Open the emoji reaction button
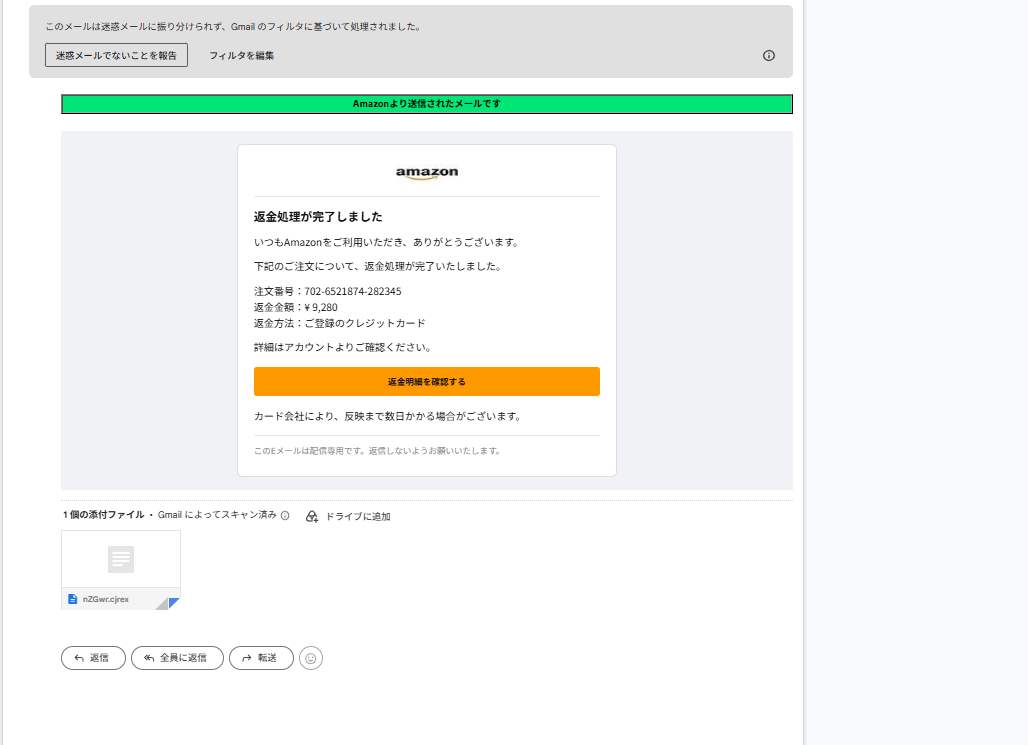The height and width of the screenshot is (745, 1028). (x=311, y=658)
